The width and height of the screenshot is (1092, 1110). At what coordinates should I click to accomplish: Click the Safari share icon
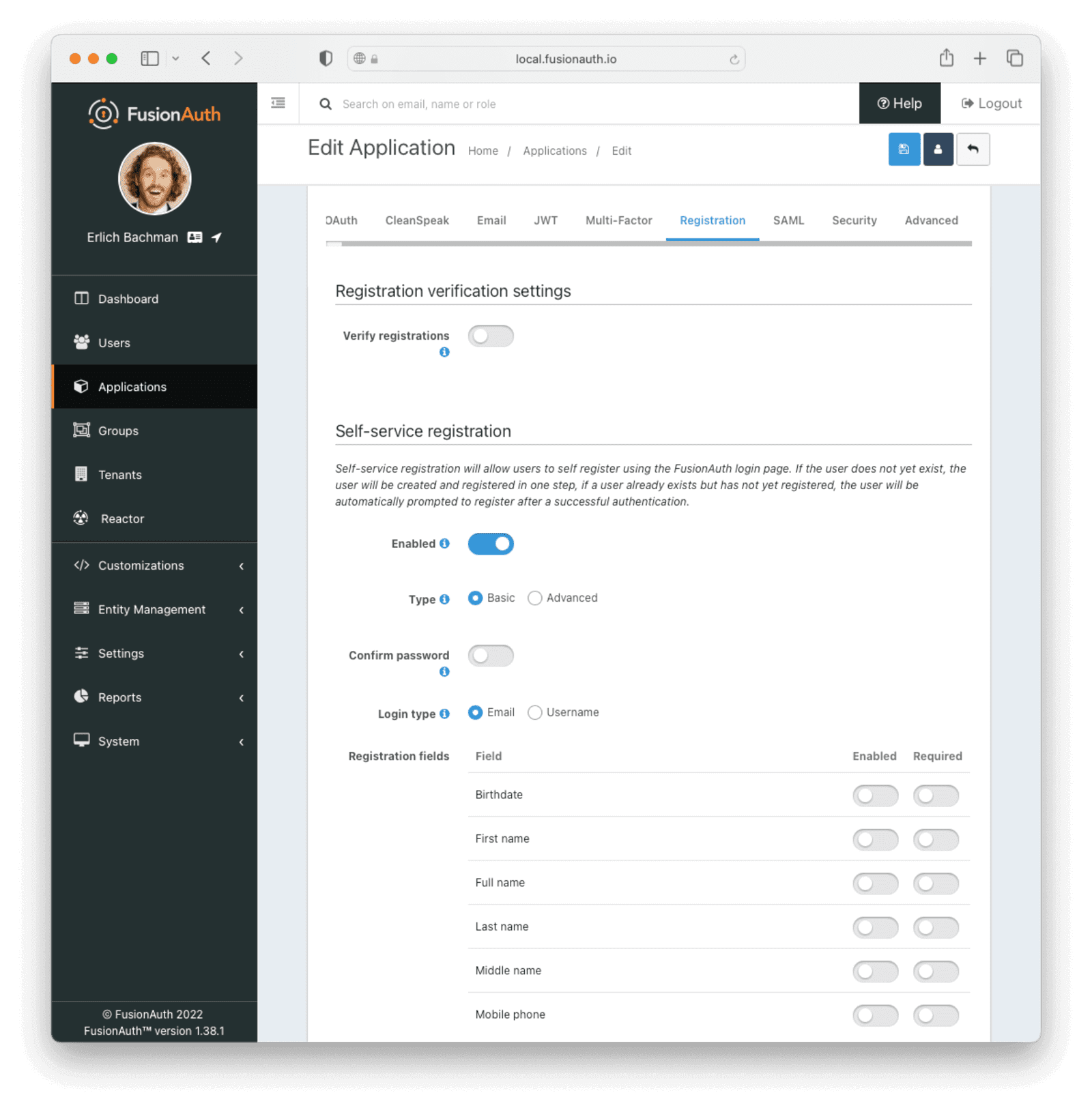coord(947,58)
